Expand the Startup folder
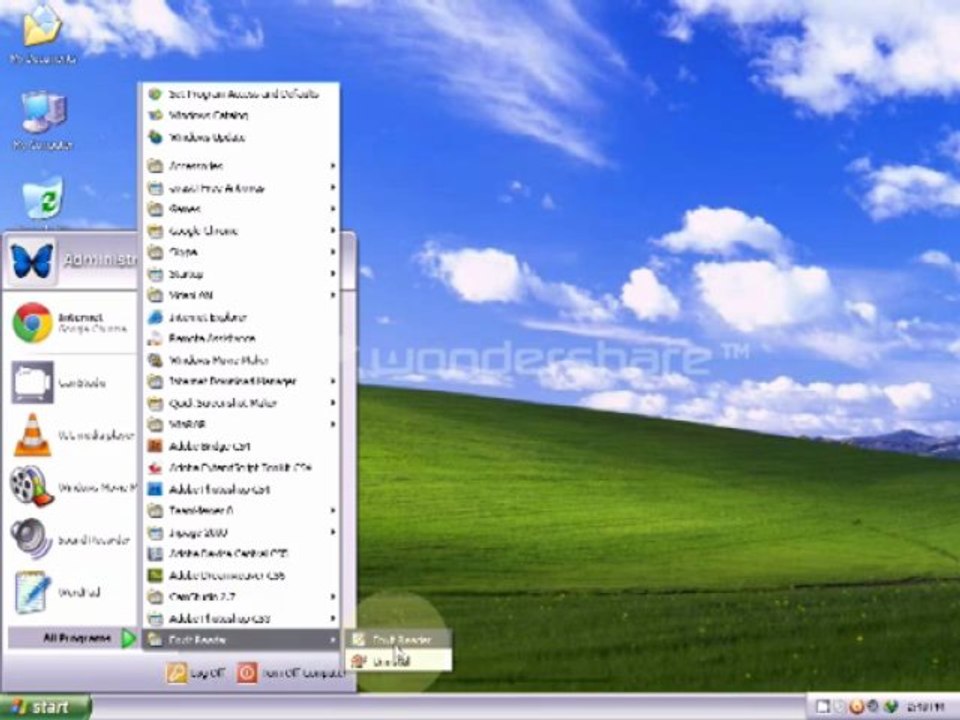This screenshot has height=720, width=960. click(x=241, y=274)
